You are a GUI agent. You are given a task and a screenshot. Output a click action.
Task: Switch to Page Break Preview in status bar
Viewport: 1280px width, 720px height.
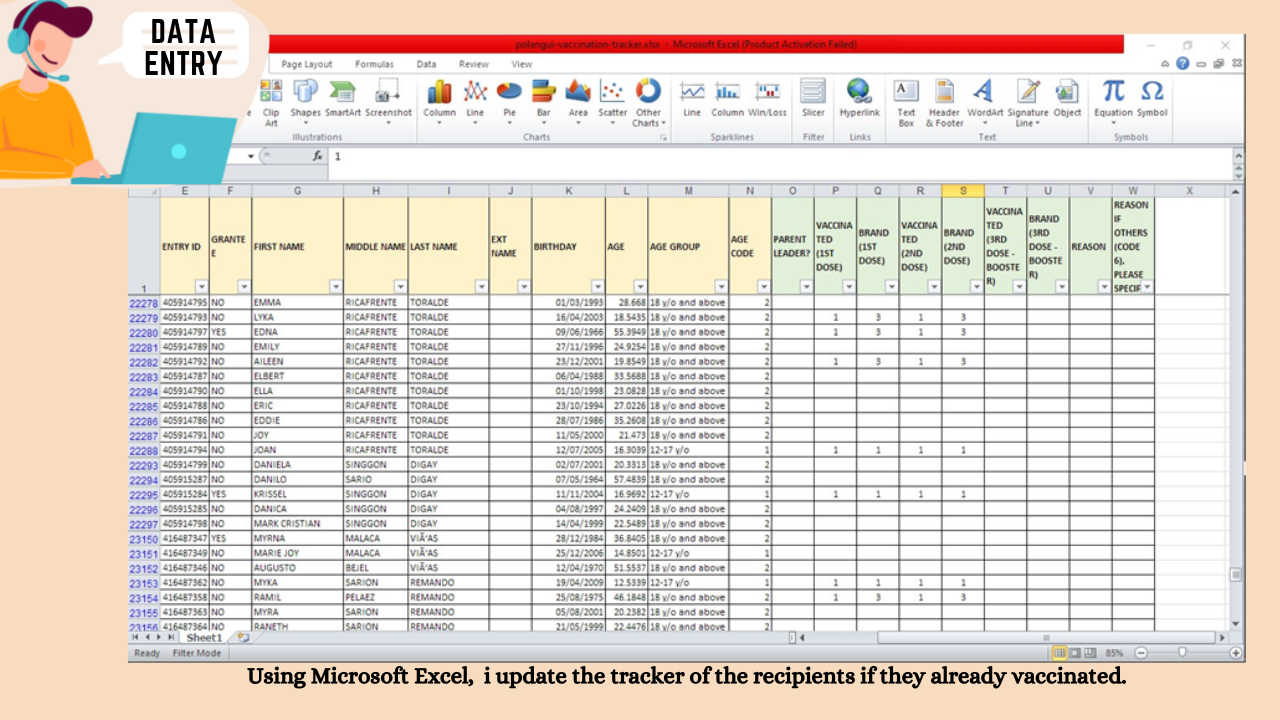coord(1090,653)
